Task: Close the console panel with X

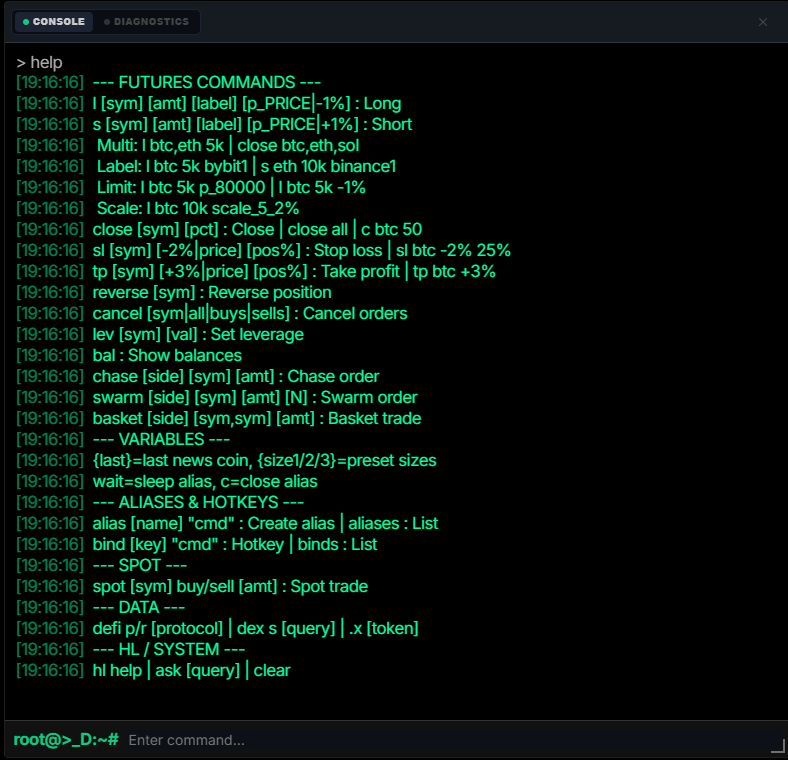Action: point(762,22)
